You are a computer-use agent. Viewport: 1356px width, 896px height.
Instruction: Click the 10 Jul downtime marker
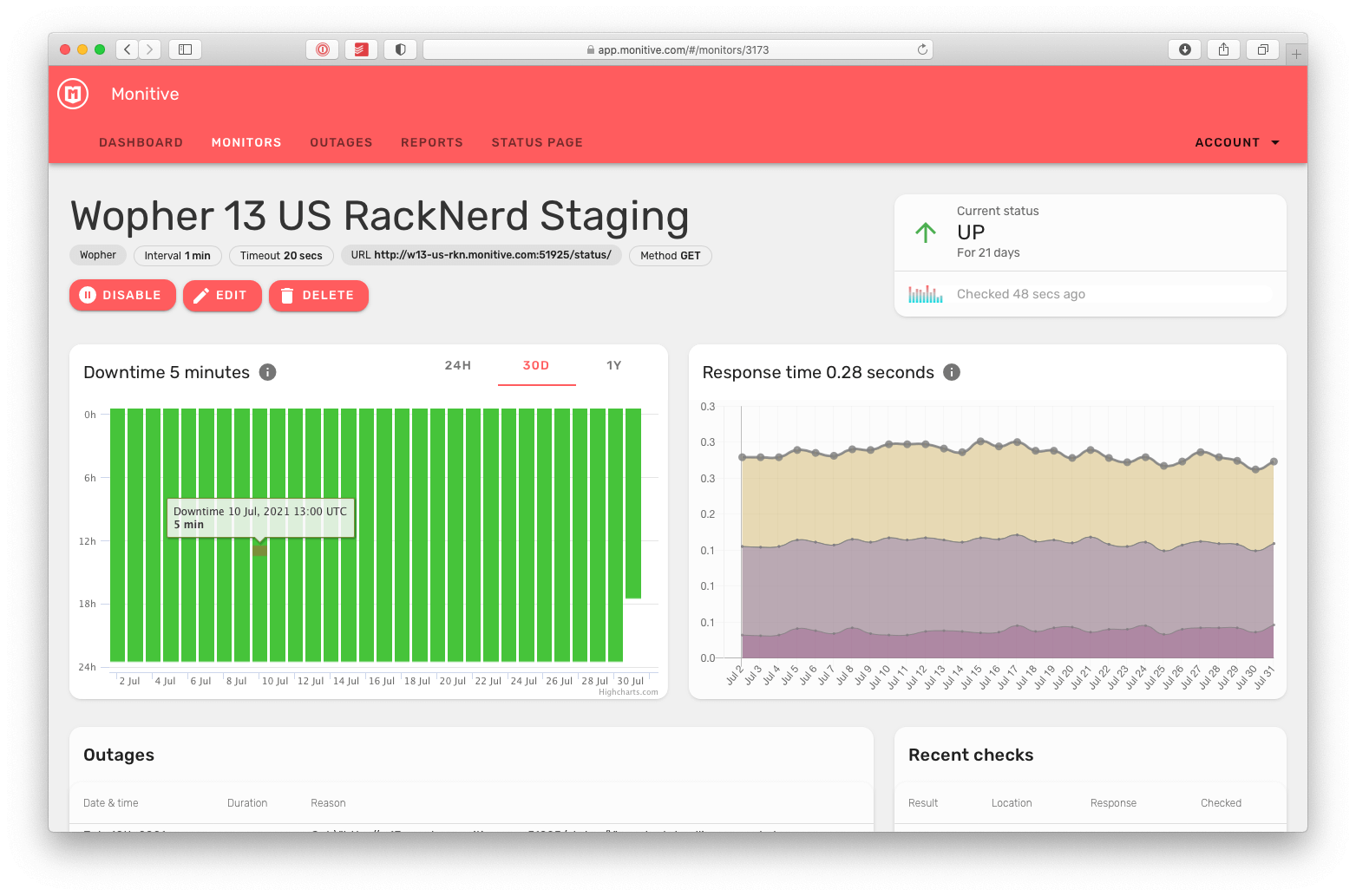coord(260,551)
